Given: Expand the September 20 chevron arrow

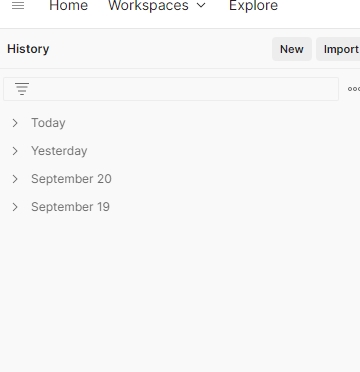Looking at the screenshot, I should coord(15,179).
